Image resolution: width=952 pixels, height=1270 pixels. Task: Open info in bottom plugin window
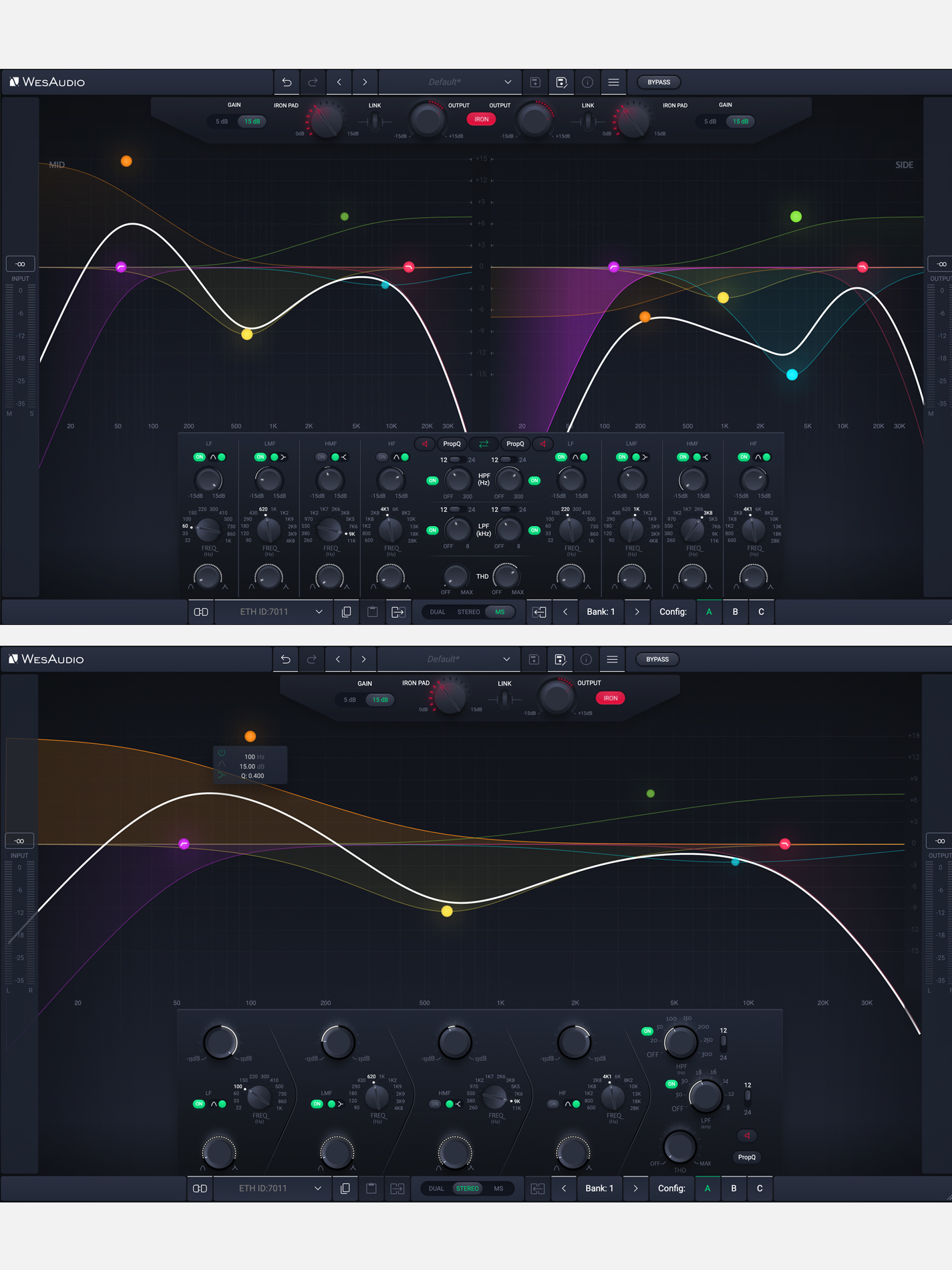tap(586, 659)
